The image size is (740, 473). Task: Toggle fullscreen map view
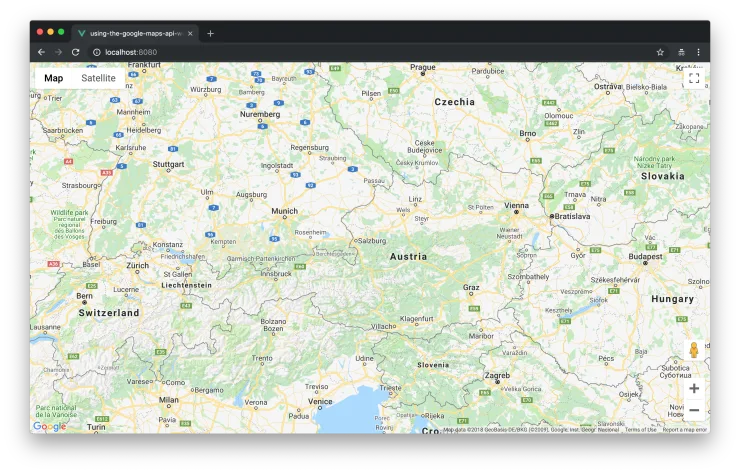pos(694,78)
